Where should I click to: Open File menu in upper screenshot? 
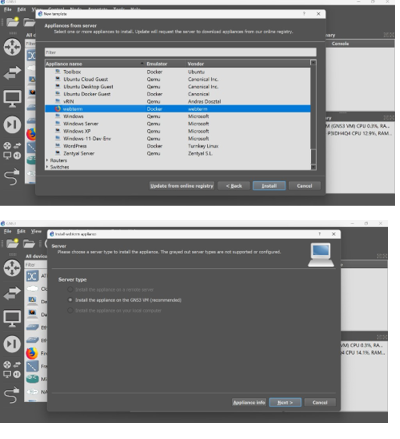(x=8, y=9)
